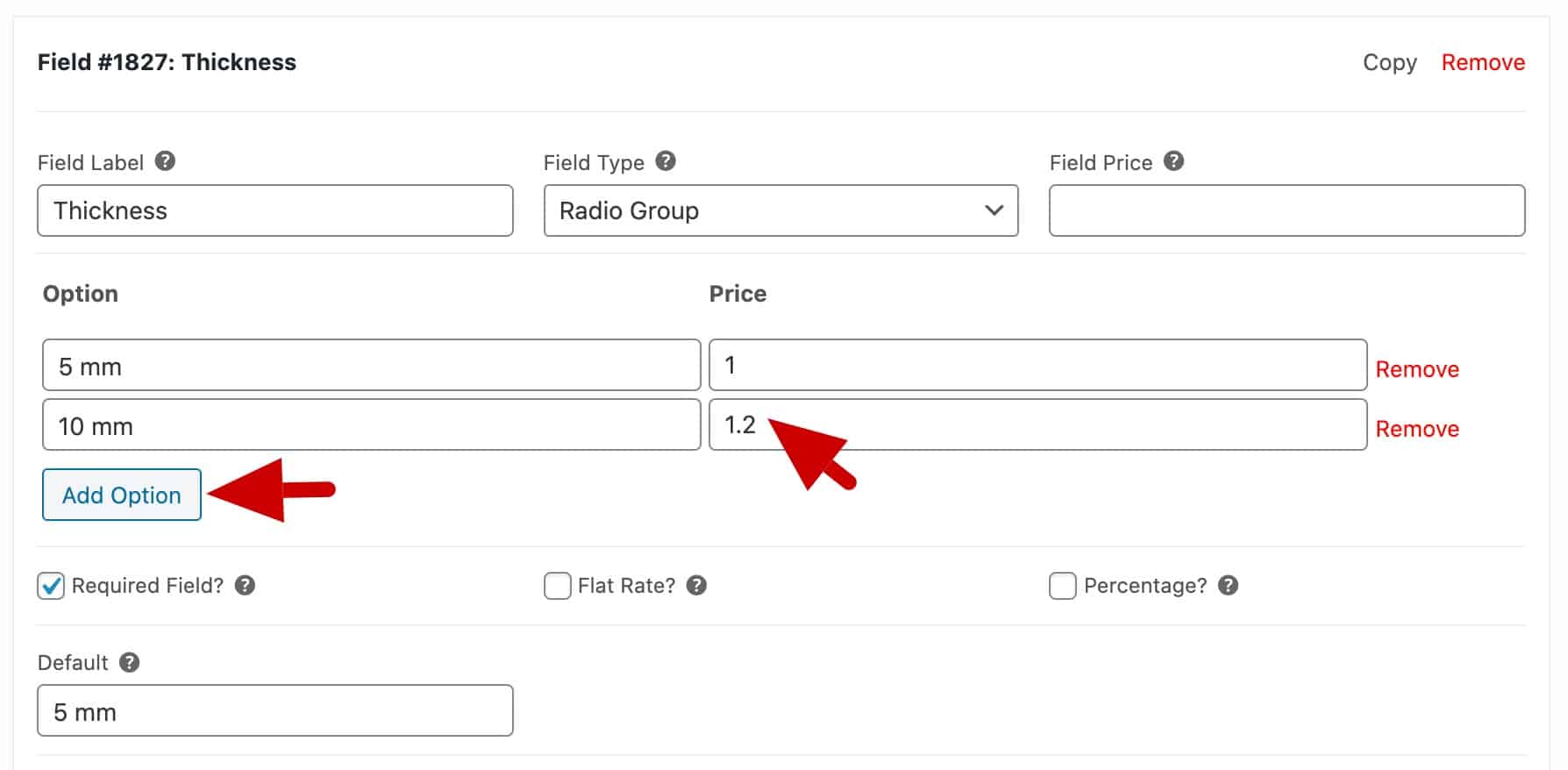1568x770 pixels.
Task: Click the Default value input showing 5 mm
Action: (275, 710)
